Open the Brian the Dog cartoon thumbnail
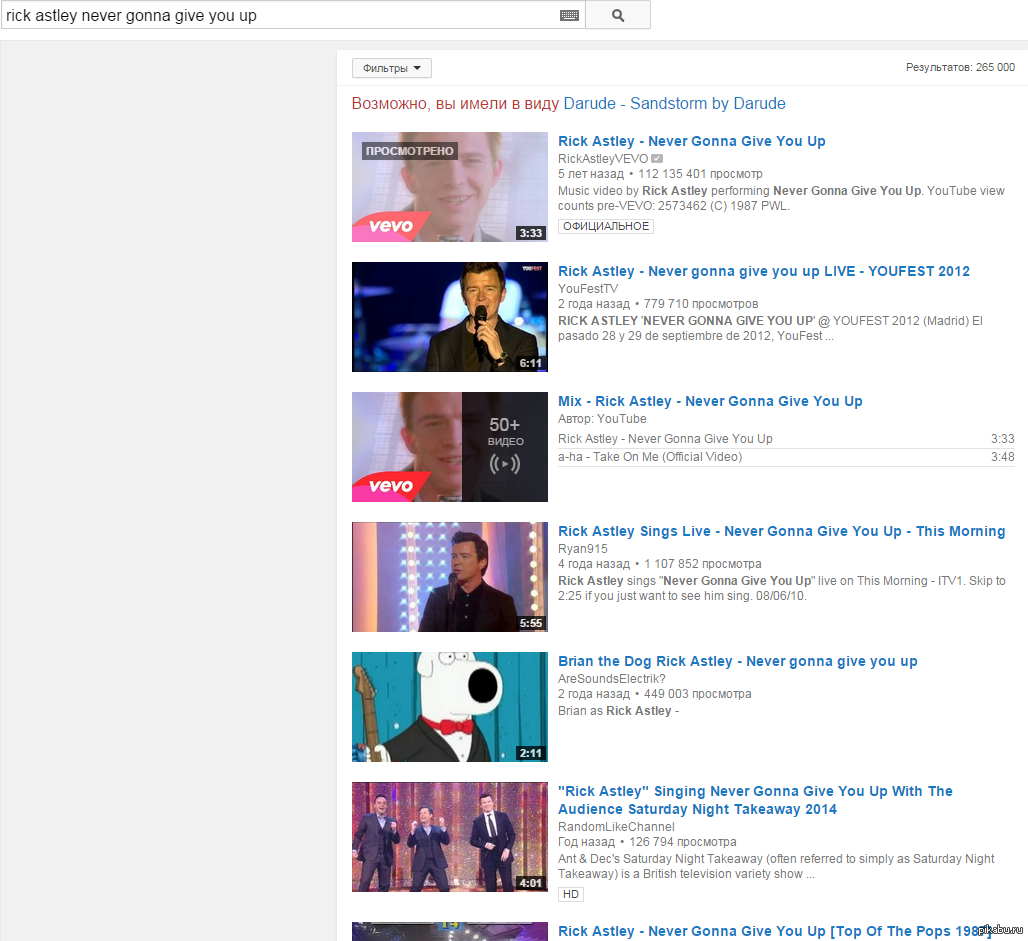1028x941 pixels. click(x=449, y=707)
